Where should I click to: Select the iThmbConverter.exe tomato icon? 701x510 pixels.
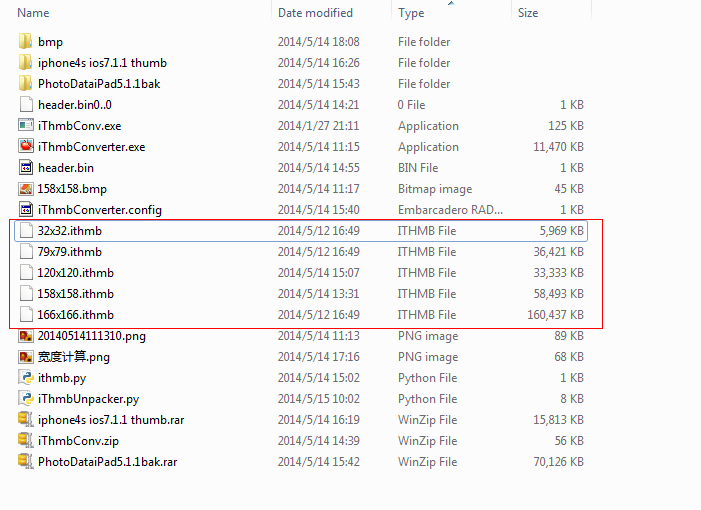26,146
